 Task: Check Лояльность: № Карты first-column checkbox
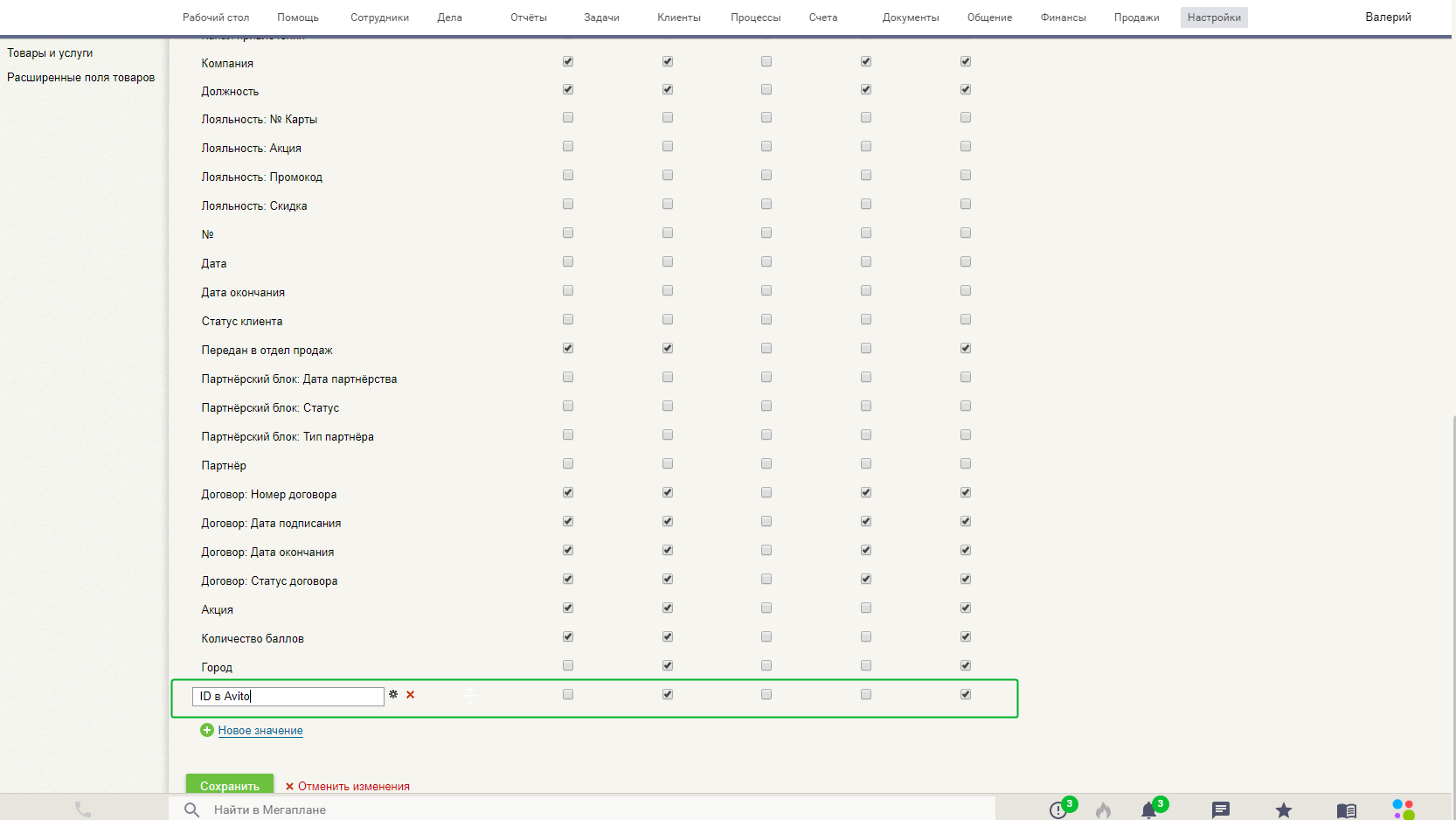[x=568, y=117]
